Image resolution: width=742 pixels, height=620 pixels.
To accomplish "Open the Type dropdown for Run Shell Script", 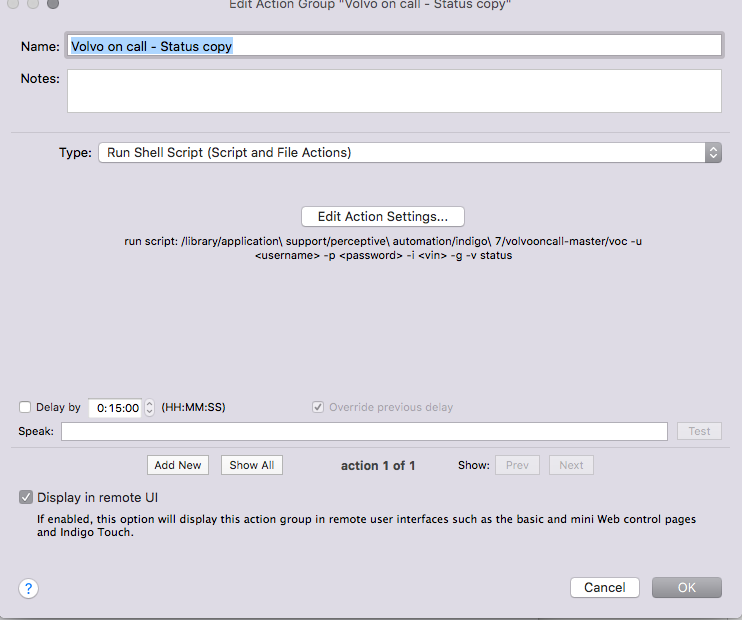I will (410, 152).
